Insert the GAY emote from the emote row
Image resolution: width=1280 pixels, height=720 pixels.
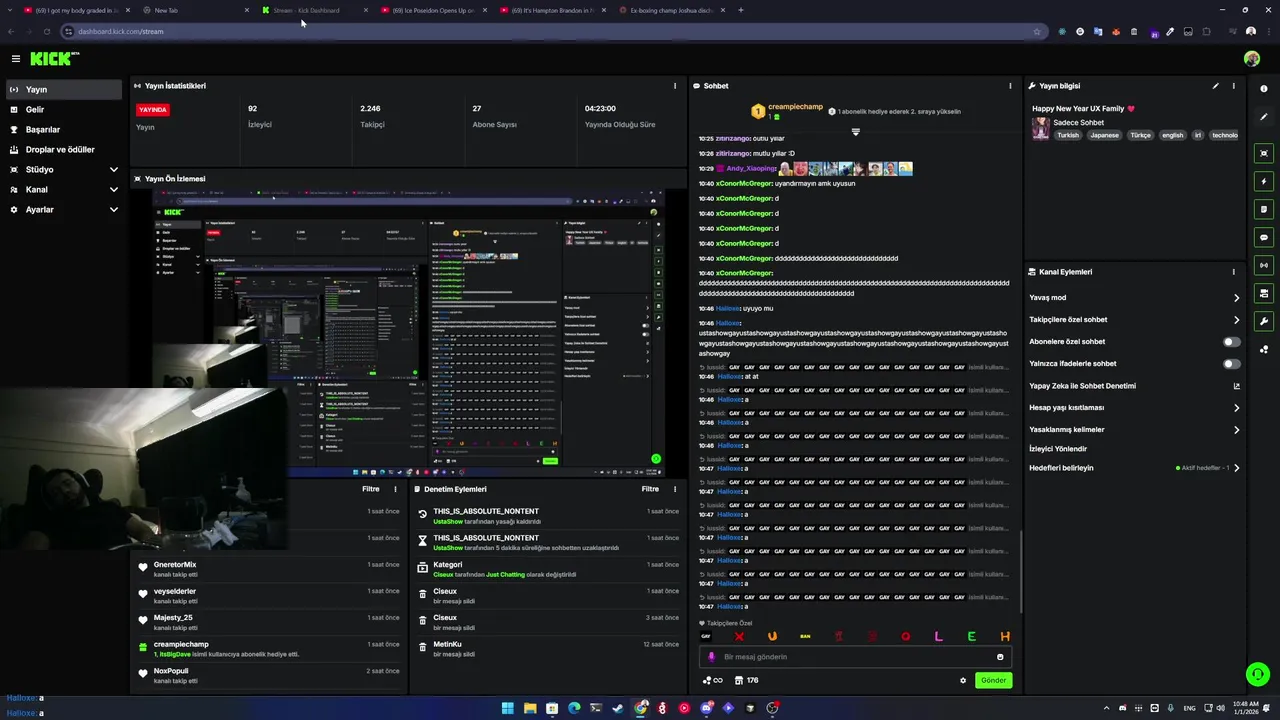(706, 636)
